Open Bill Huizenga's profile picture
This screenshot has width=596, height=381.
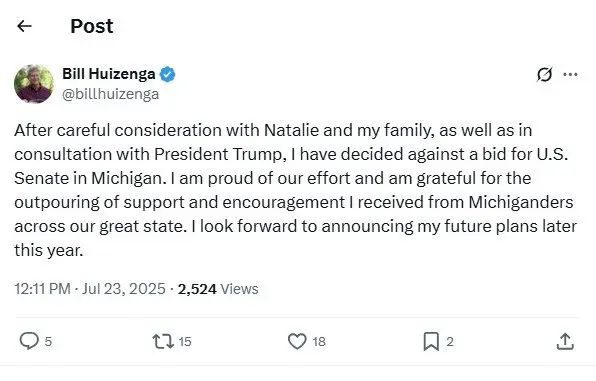coord(34,84)
